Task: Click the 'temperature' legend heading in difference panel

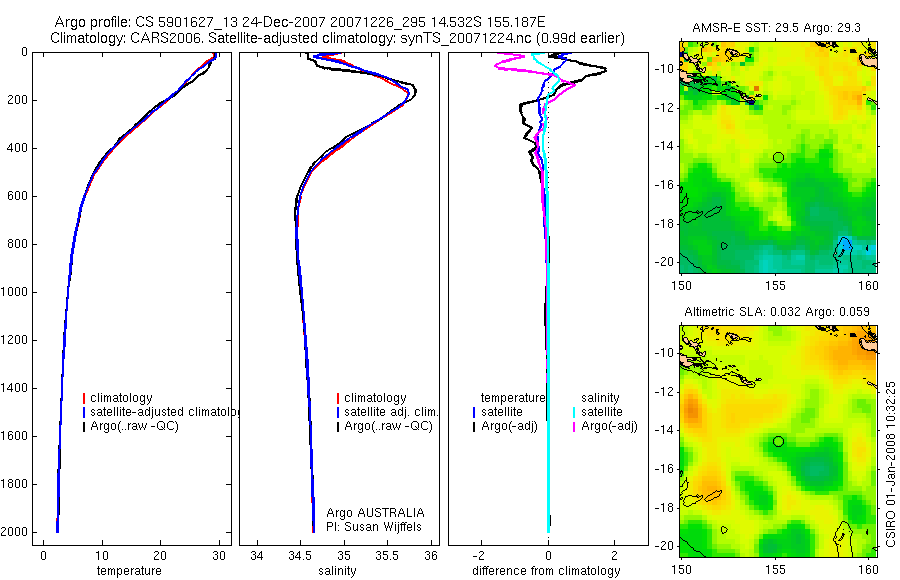Action: tap(513, 398)
